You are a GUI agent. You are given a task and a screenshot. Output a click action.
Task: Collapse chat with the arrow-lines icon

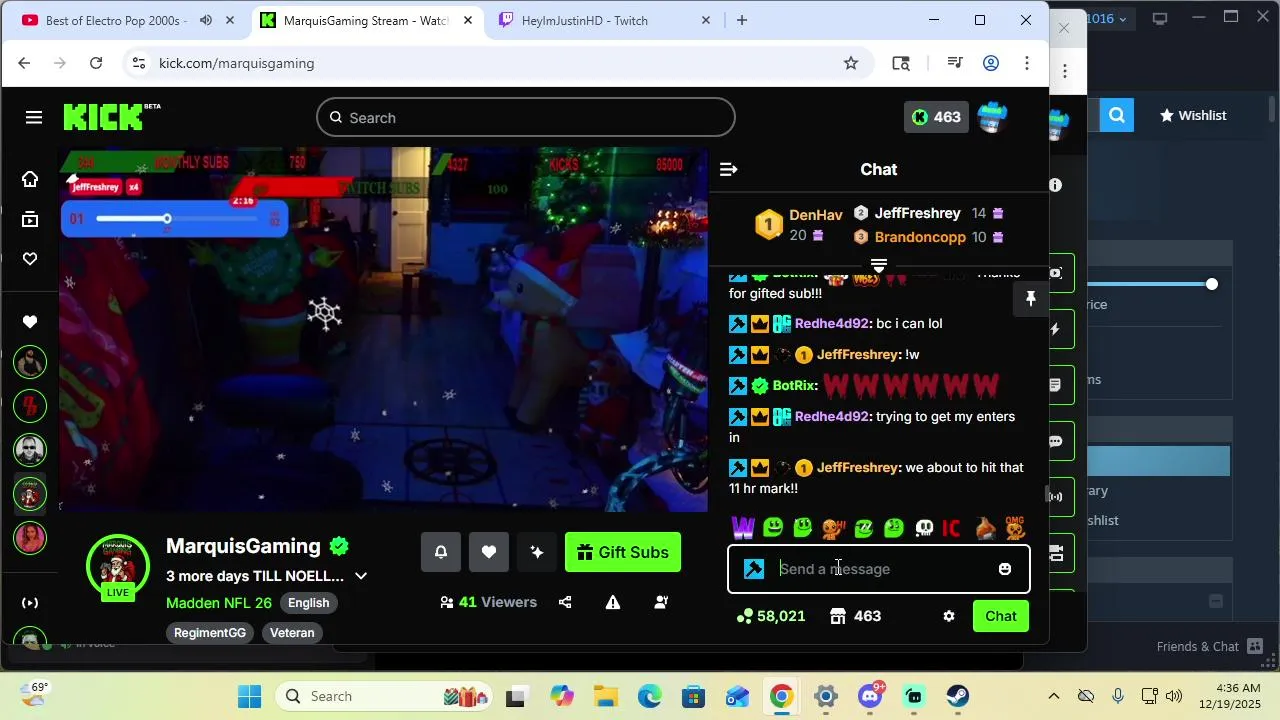729,170
